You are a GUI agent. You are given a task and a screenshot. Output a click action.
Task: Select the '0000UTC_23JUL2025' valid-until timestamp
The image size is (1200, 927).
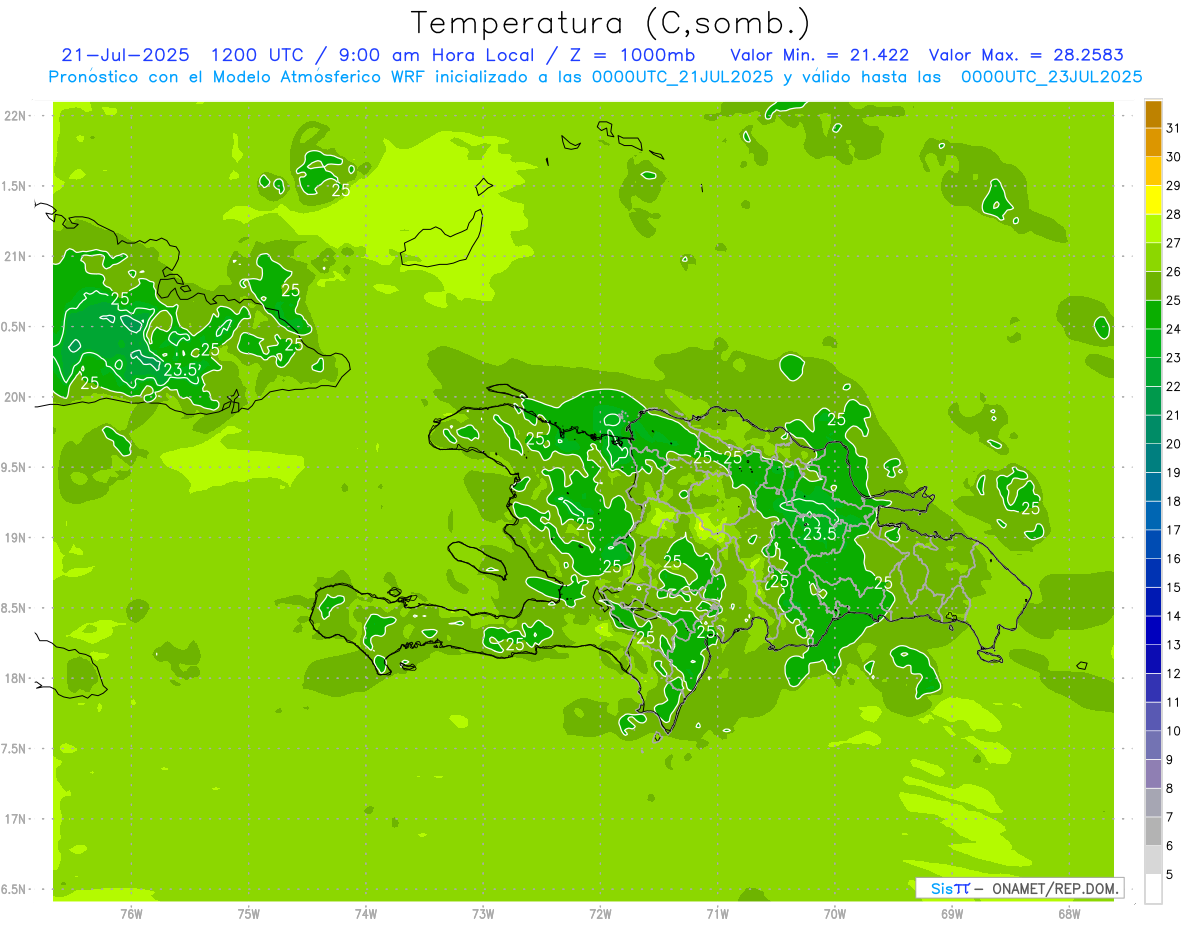[x=1051, y=77]
